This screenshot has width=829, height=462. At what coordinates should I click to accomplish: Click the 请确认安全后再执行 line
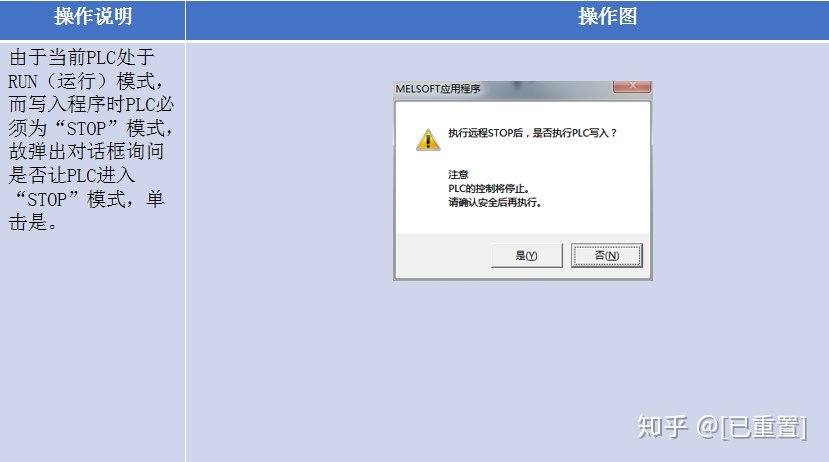click(x=495, y=202)
